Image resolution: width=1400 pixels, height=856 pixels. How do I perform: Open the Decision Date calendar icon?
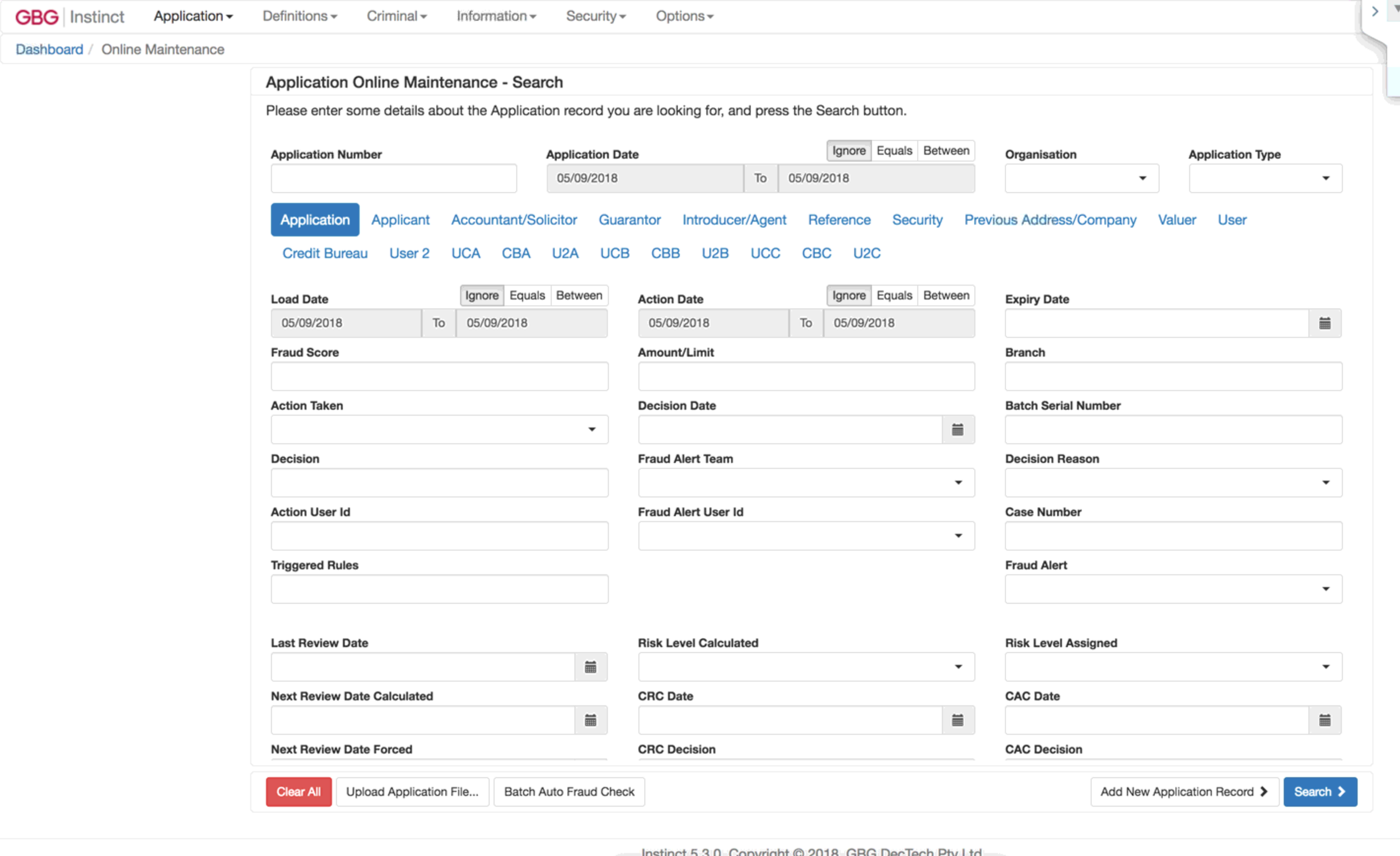(x=958, y=429)
